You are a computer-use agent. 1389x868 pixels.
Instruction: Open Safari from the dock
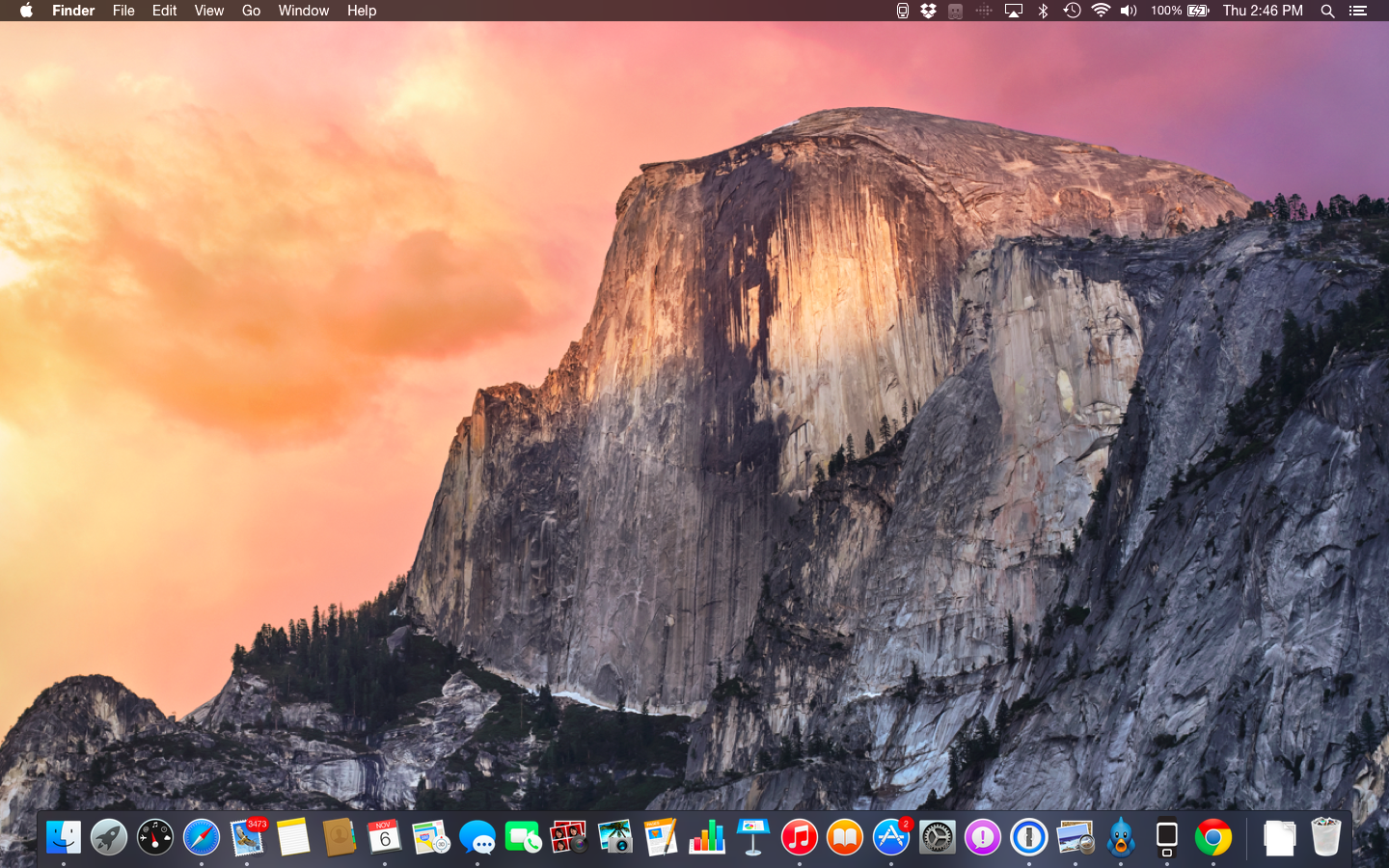click(x=202, y=837)
